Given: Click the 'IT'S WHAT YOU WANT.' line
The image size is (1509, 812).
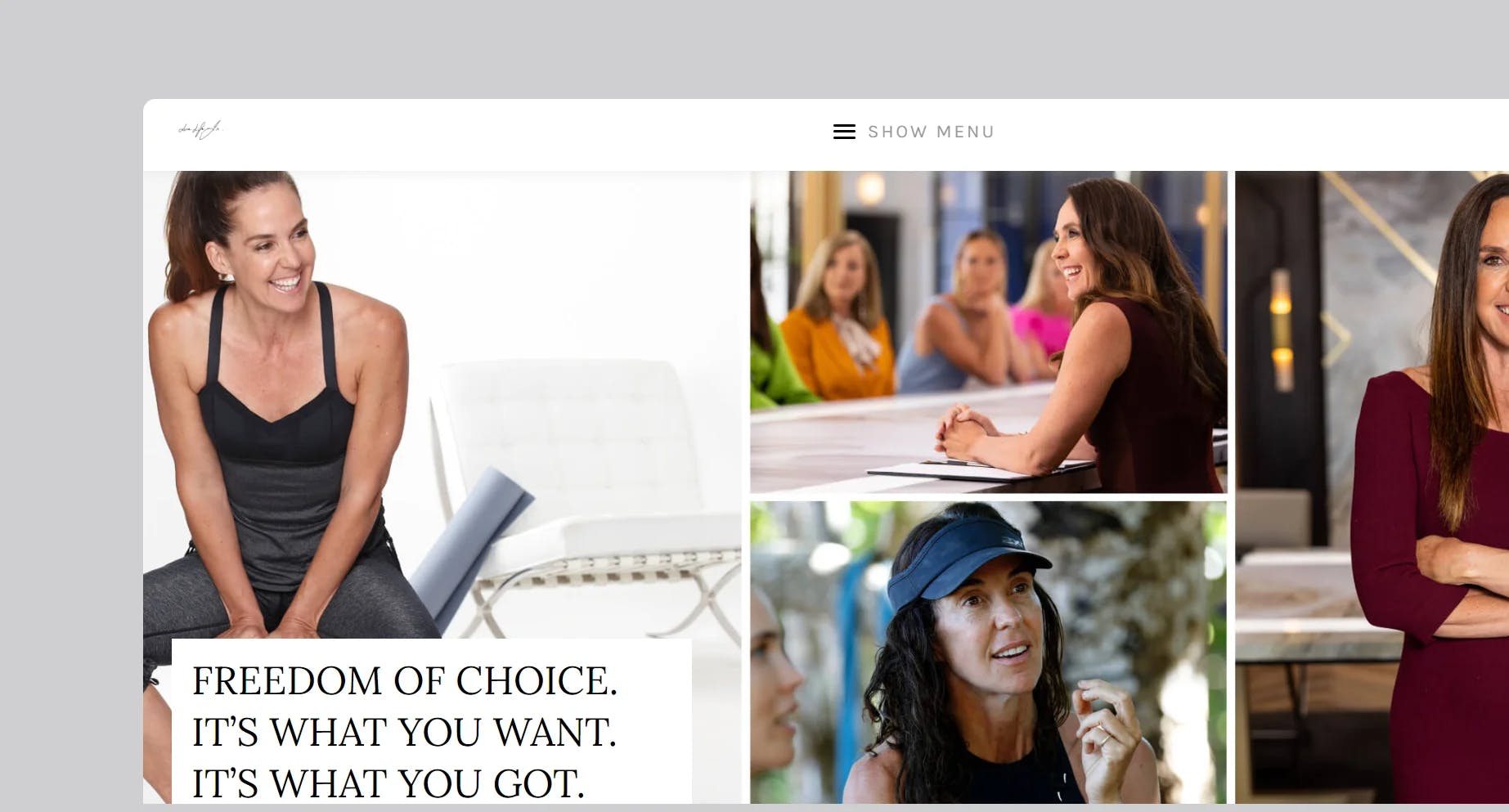Looking at the screenshot, I should [x=404, y=733].
